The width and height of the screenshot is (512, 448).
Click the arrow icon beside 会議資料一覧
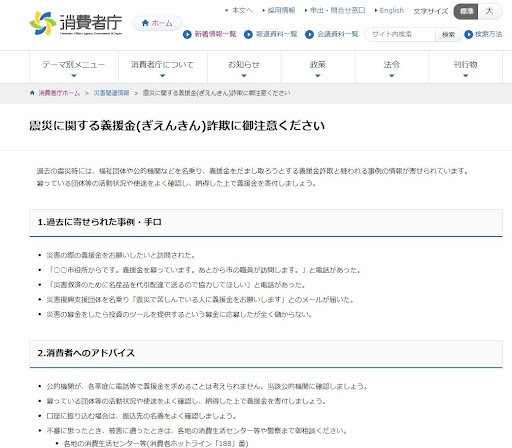click(x=309, y=34)
